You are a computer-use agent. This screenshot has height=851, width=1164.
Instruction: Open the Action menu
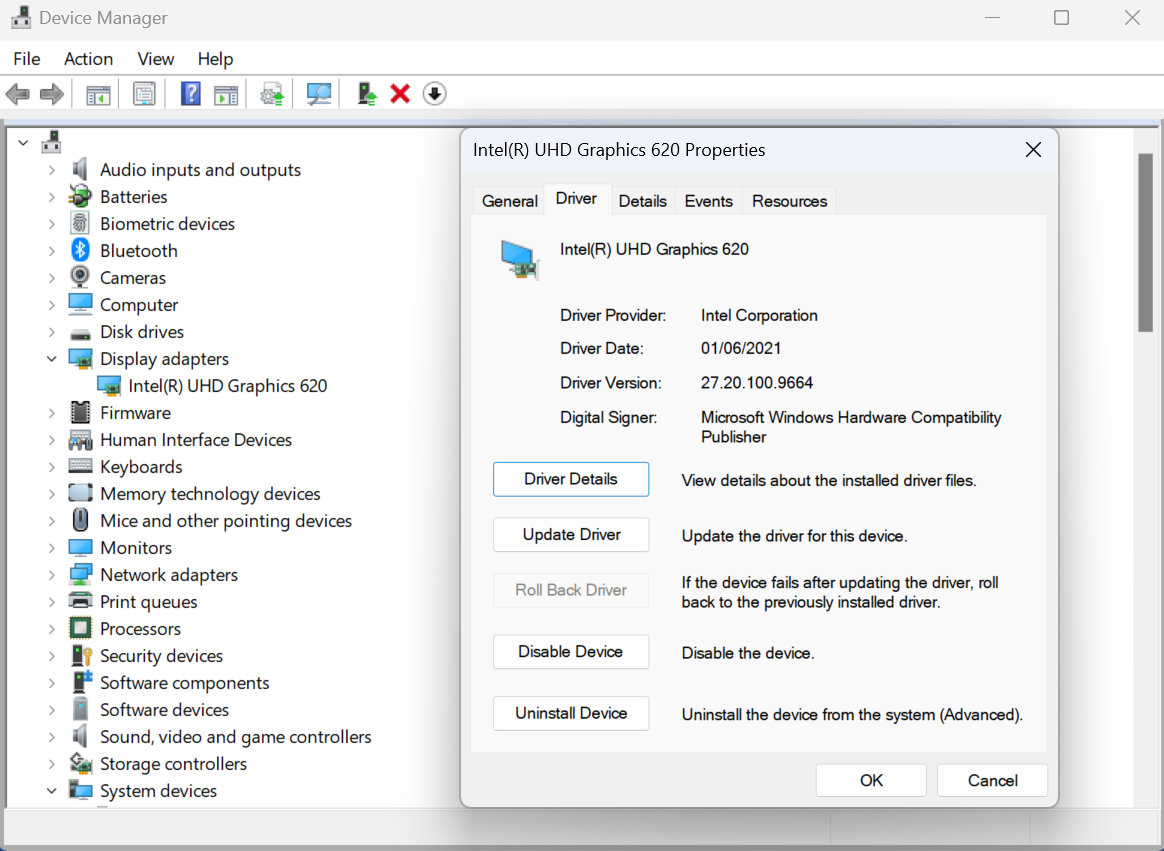point(88,59)
